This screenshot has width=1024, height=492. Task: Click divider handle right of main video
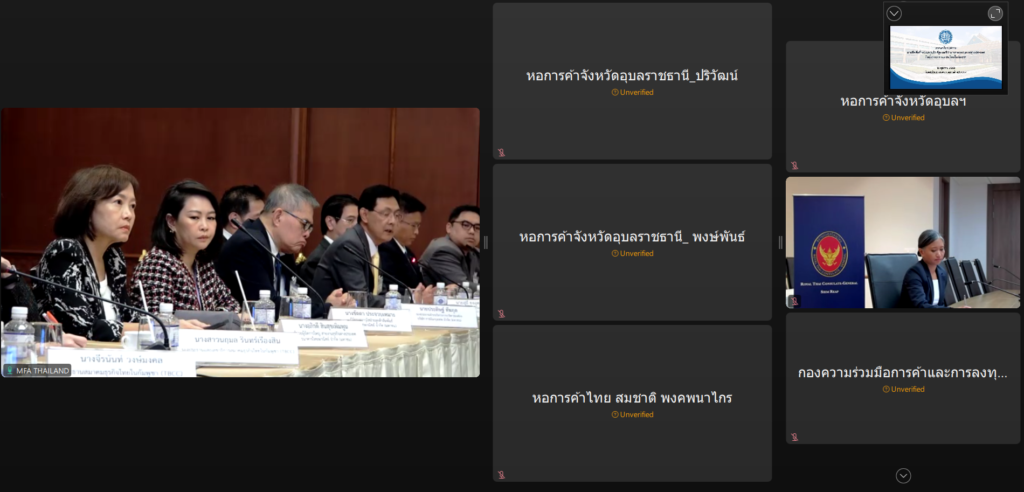pos(485,242)
